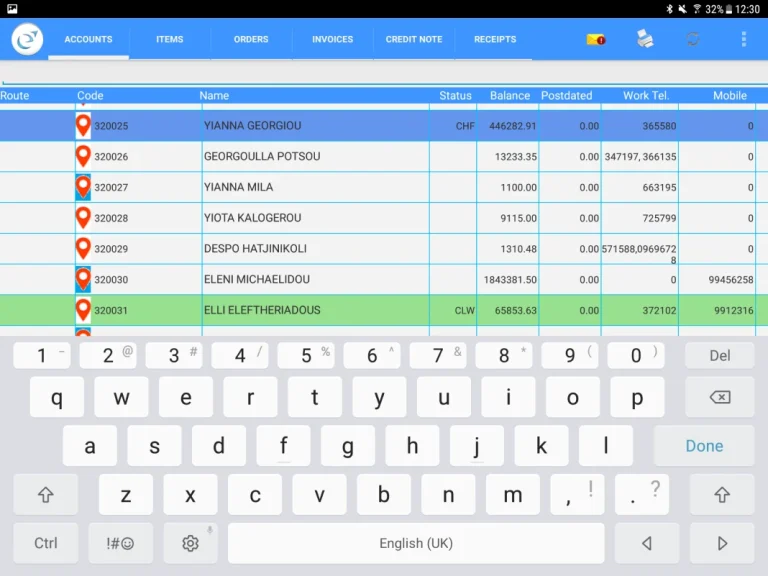Tap the app logo icon
This screenshot has width=768, height=576.
coord(27,39)
